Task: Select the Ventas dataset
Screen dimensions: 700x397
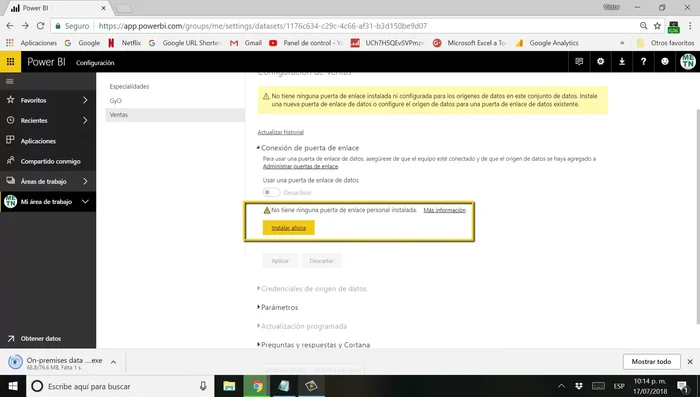Action: point(175,115)
